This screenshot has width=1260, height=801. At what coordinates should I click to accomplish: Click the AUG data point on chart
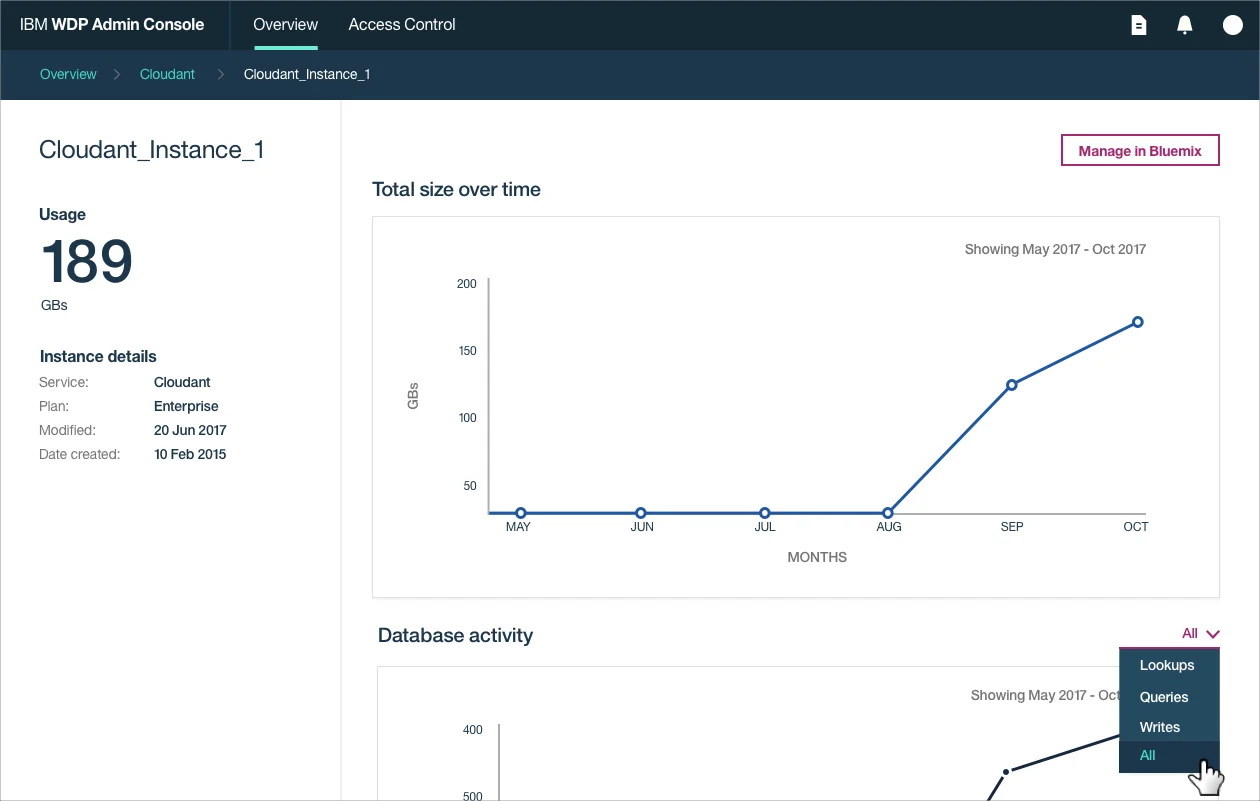pyautogui.click(x=888, y=513)
